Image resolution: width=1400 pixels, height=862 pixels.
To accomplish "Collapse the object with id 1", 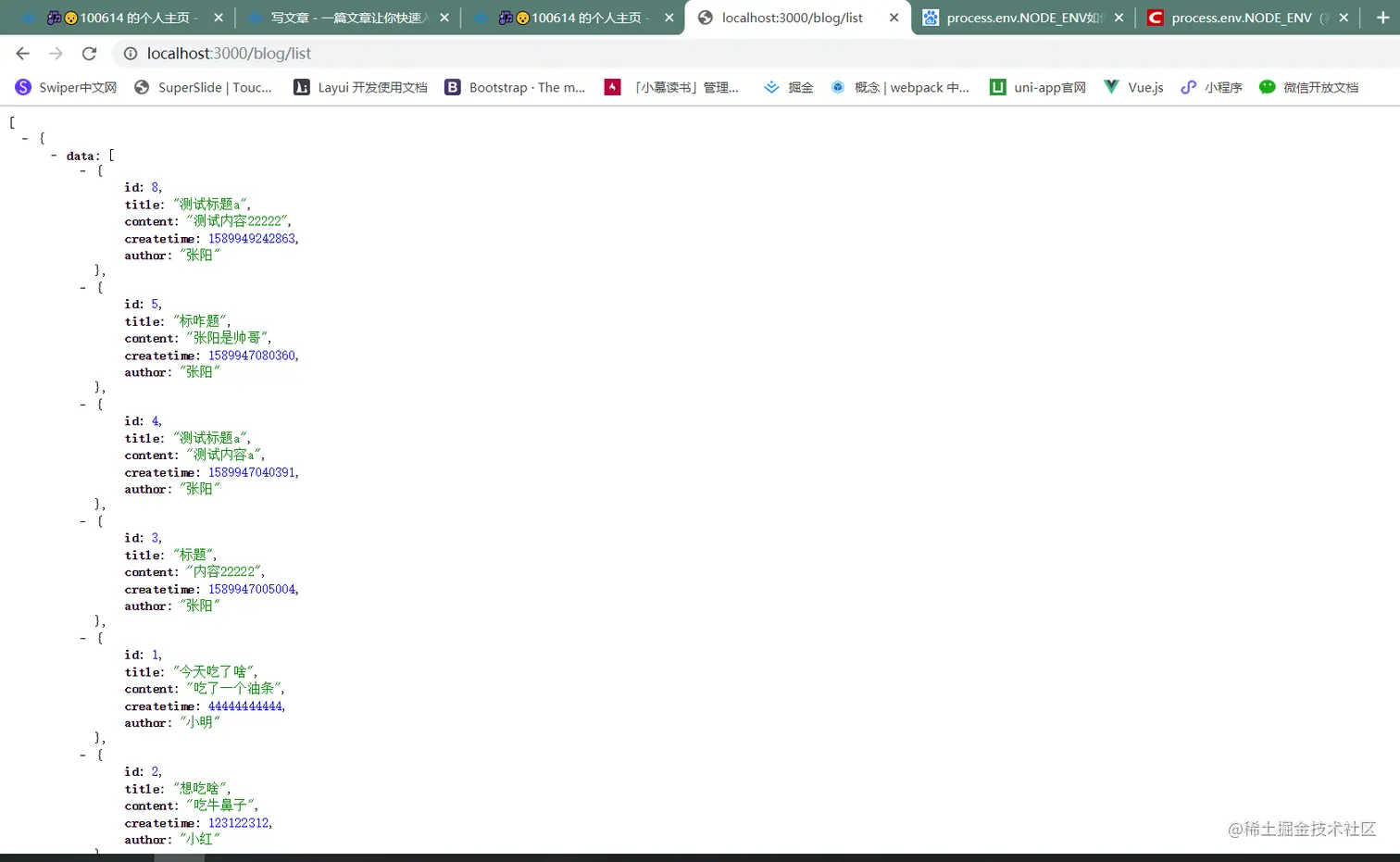I will coord(83,638).
